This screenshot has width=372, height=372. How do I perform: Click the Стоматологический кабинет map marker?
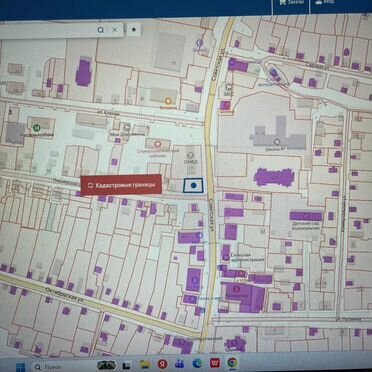pyautogui.click(x=158, y=144)
